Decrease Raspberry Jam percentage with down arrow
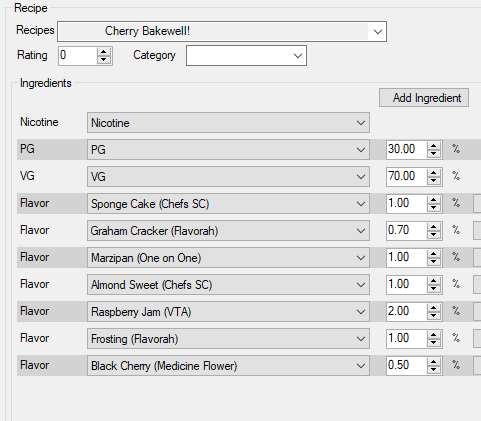The width and height of the screenshot is (481, 421). pyautogui.click(x=434, y=316)
